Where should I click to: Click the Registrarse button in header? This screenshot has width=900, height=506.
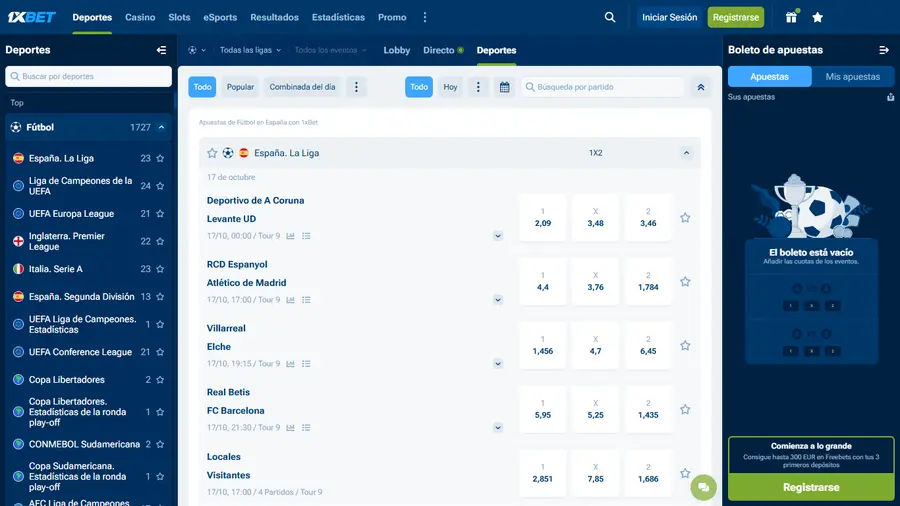pyautogui.click(x=735, y=17)
